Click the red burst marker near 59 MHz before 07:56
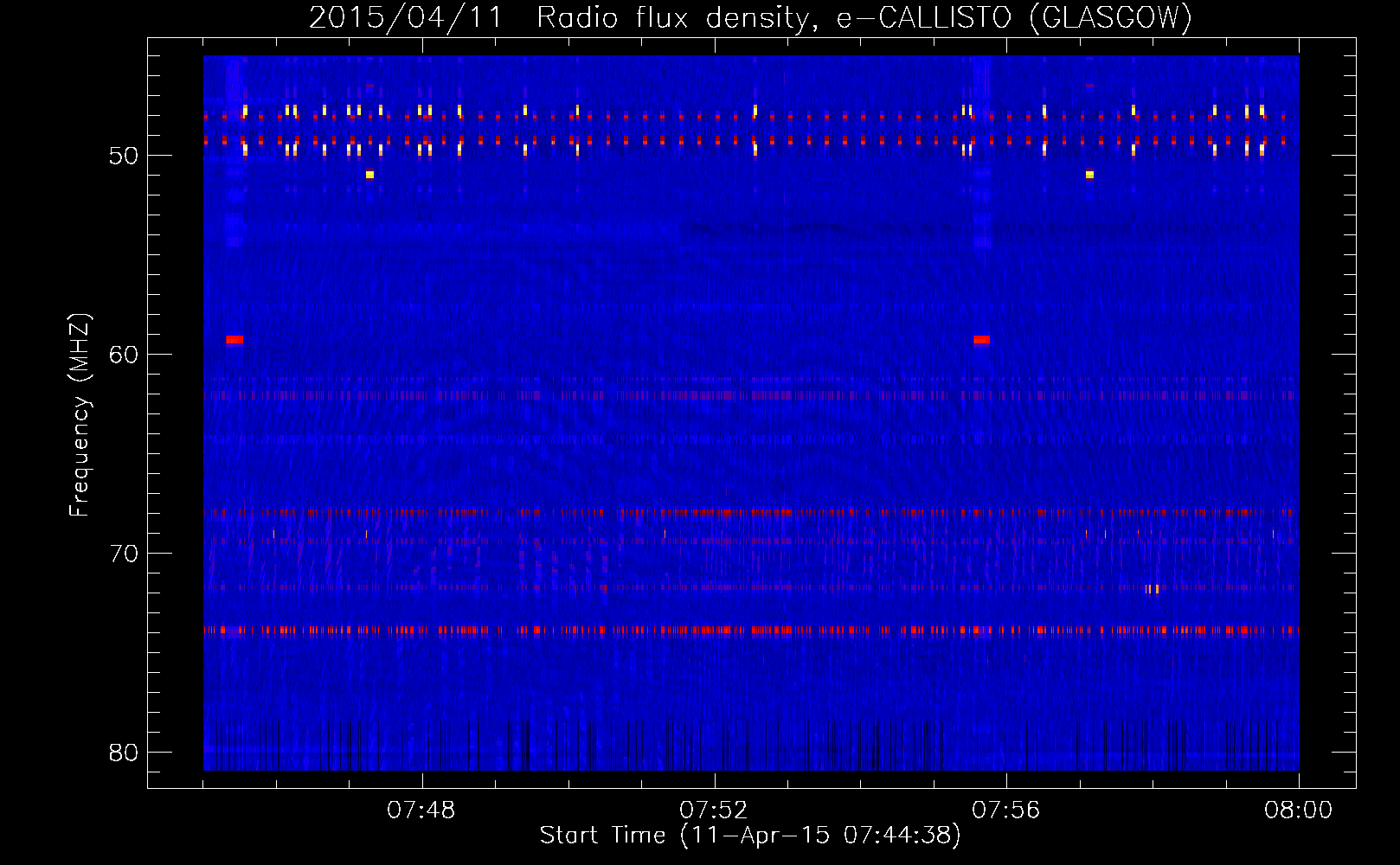 pyautogui.click(x=981, y=340)
